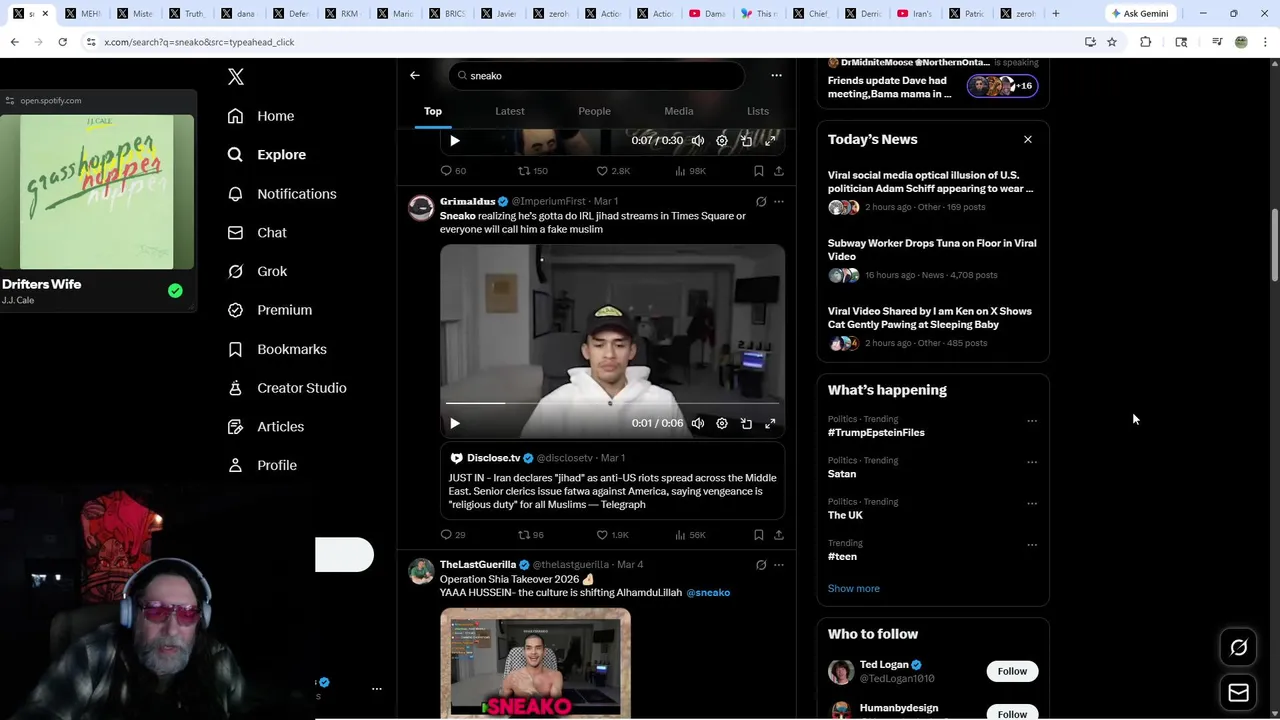1280x720 pixels.
Task: Bookmark the post with 98K views
Action: [x=759, y=171]
